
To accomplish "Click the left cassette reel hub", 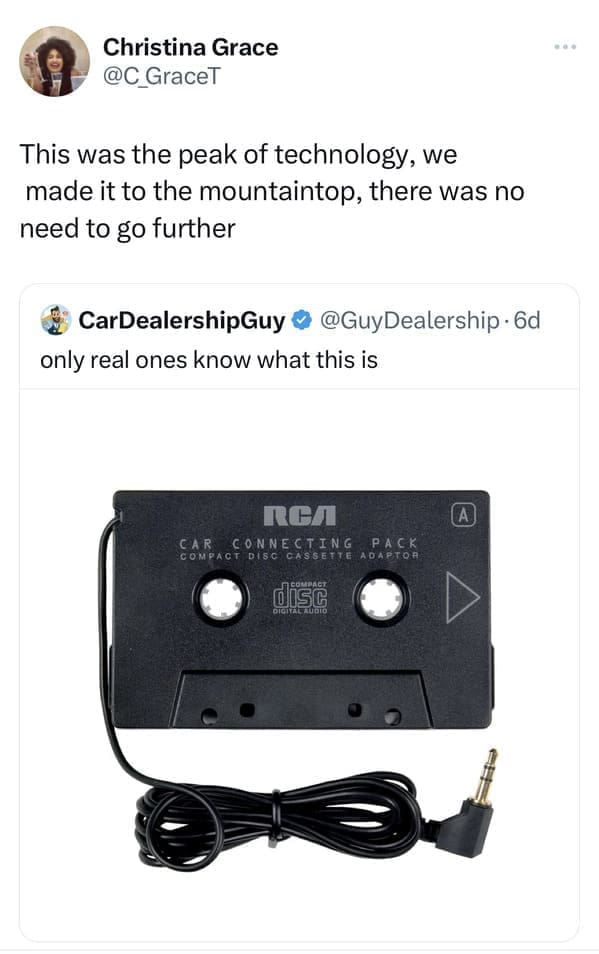I will coord(221,598).
